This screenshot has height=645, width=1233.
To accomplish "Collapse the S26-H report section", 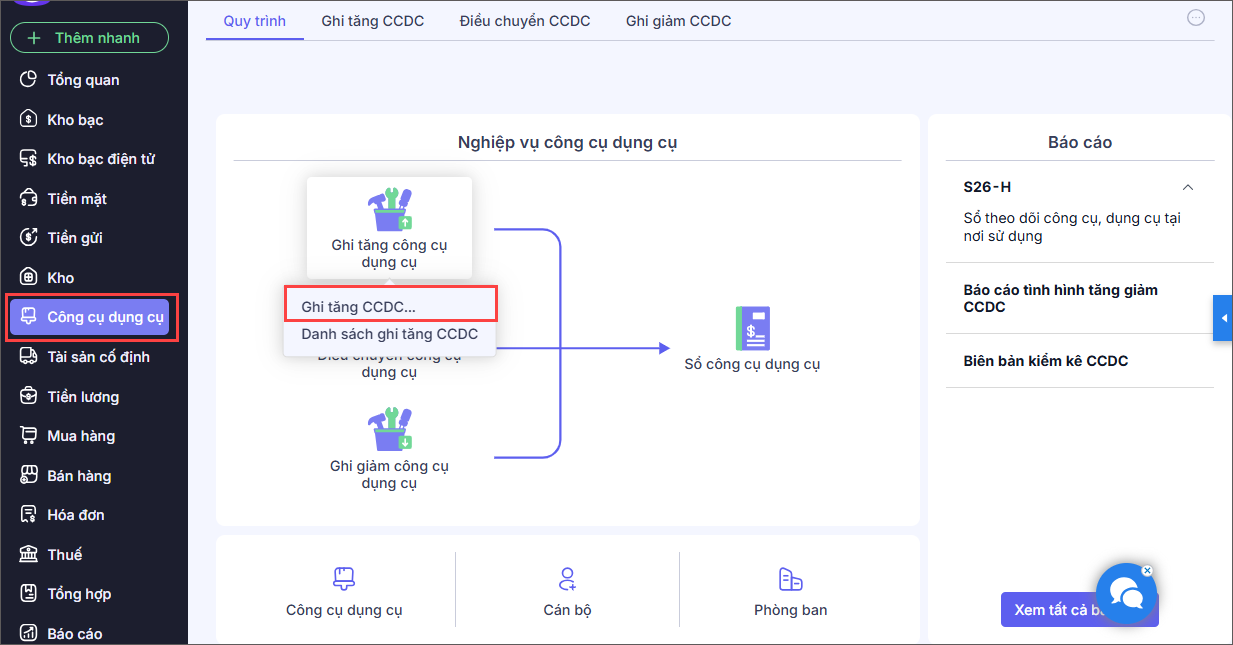I will click(1188, 187).
